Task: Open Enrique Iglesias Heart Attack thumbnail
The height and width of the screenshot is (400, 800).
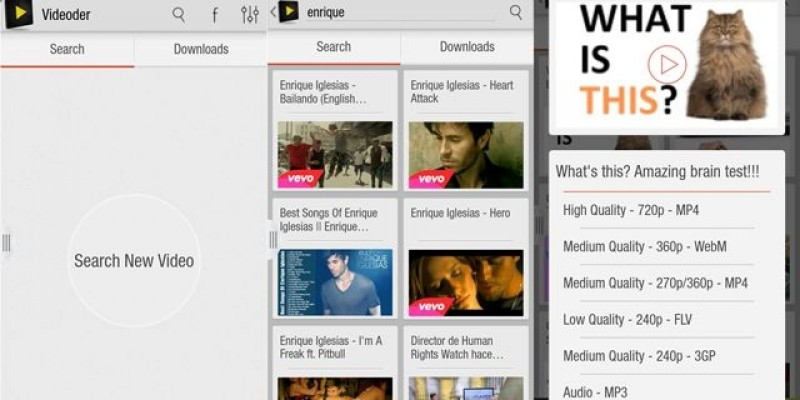Action: [466, 155]
